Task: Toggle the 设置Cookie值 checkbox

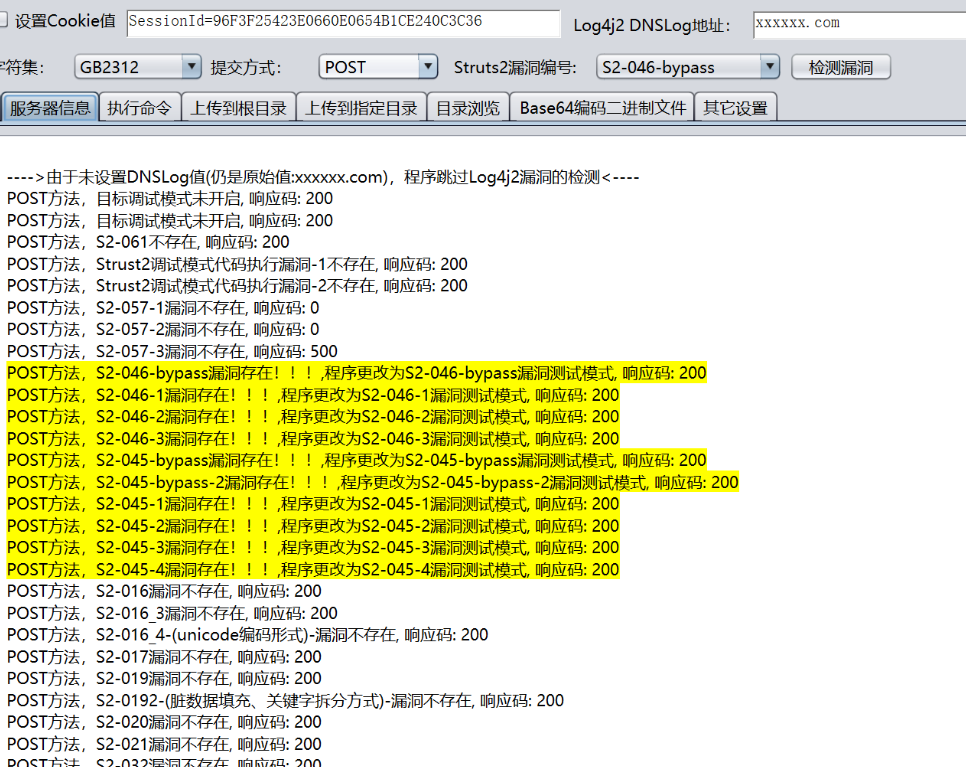Action: (x=4, y=21)
